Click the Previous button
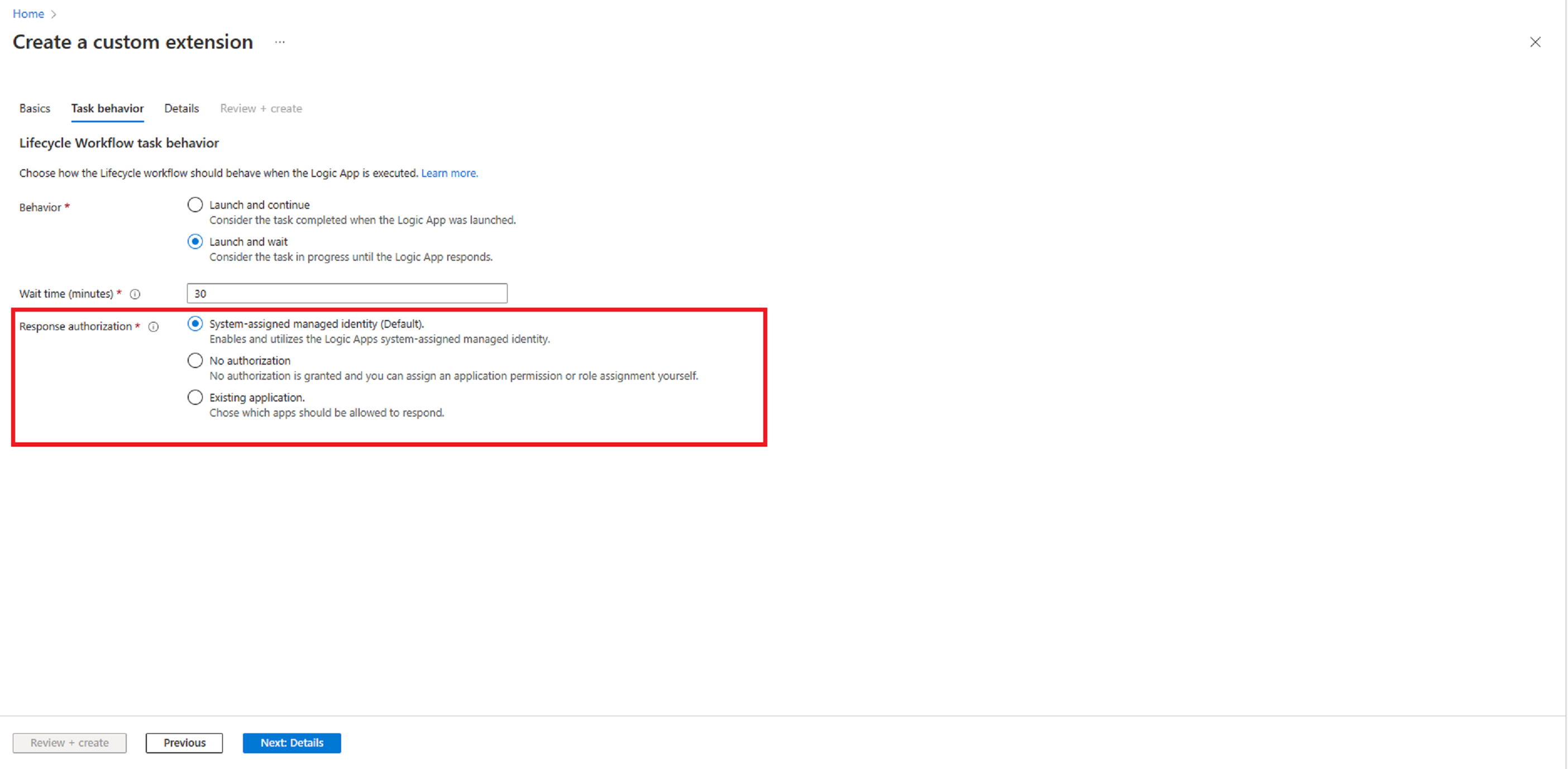The height and width of the screenshot is (769, 1568). [x=186, y=742]
